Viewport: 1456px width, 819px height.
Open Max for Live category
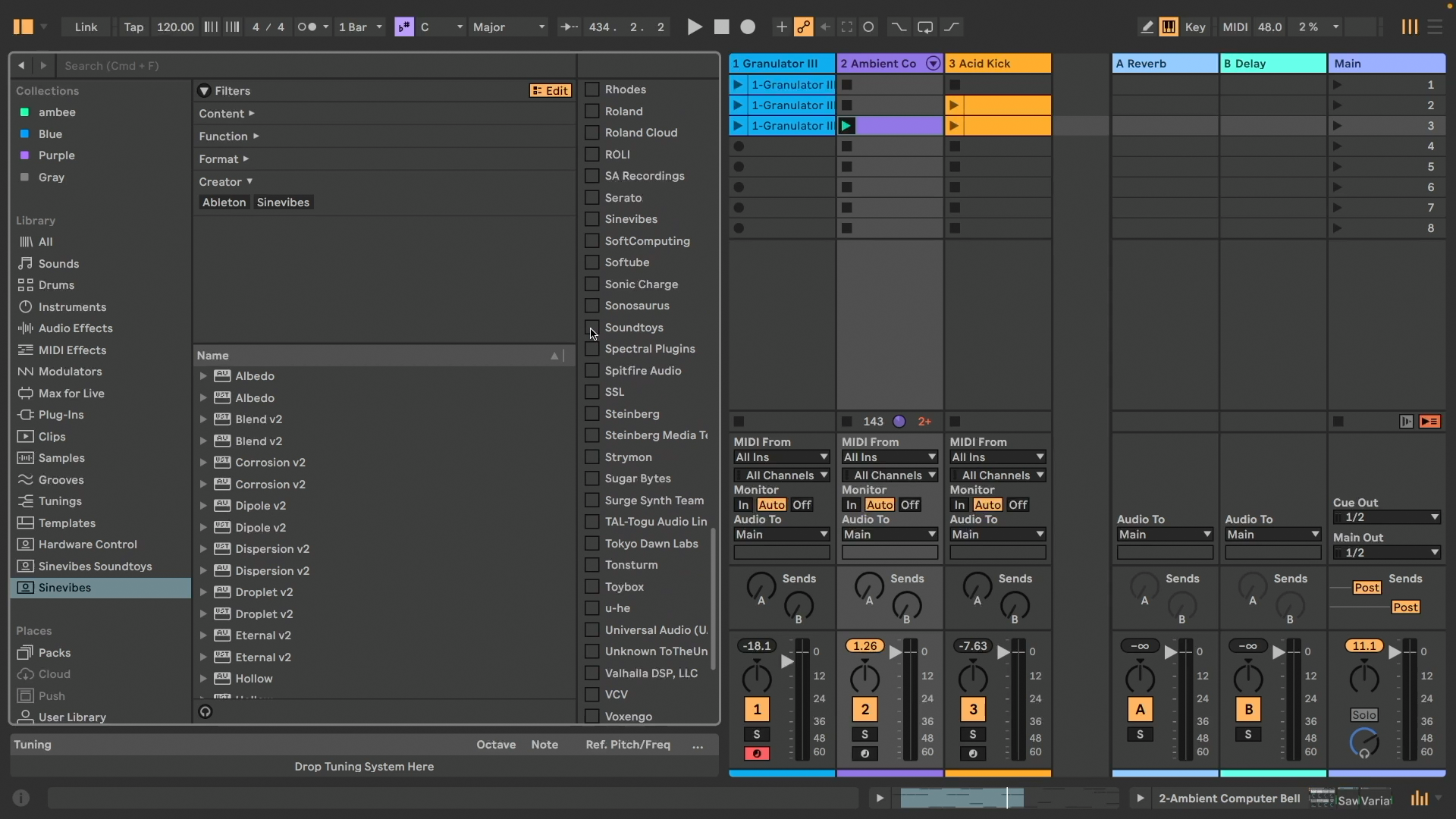coord(71,393)
